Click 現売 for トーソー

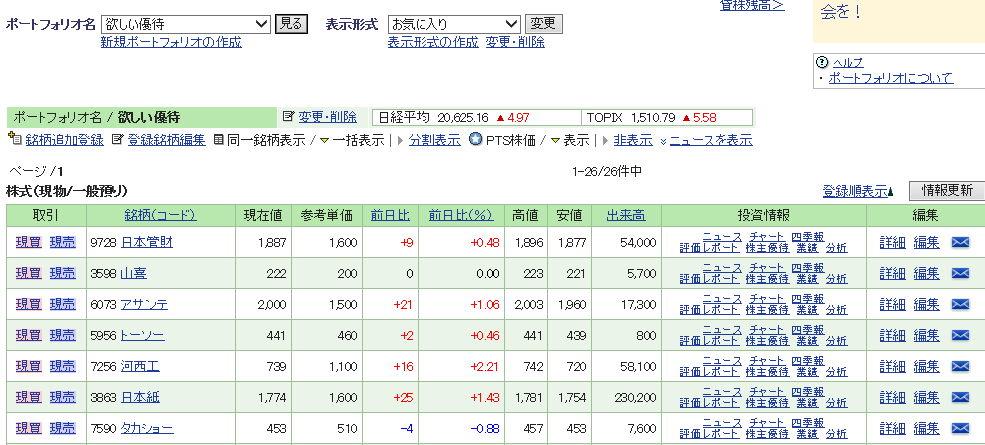(x=63, y=336)
